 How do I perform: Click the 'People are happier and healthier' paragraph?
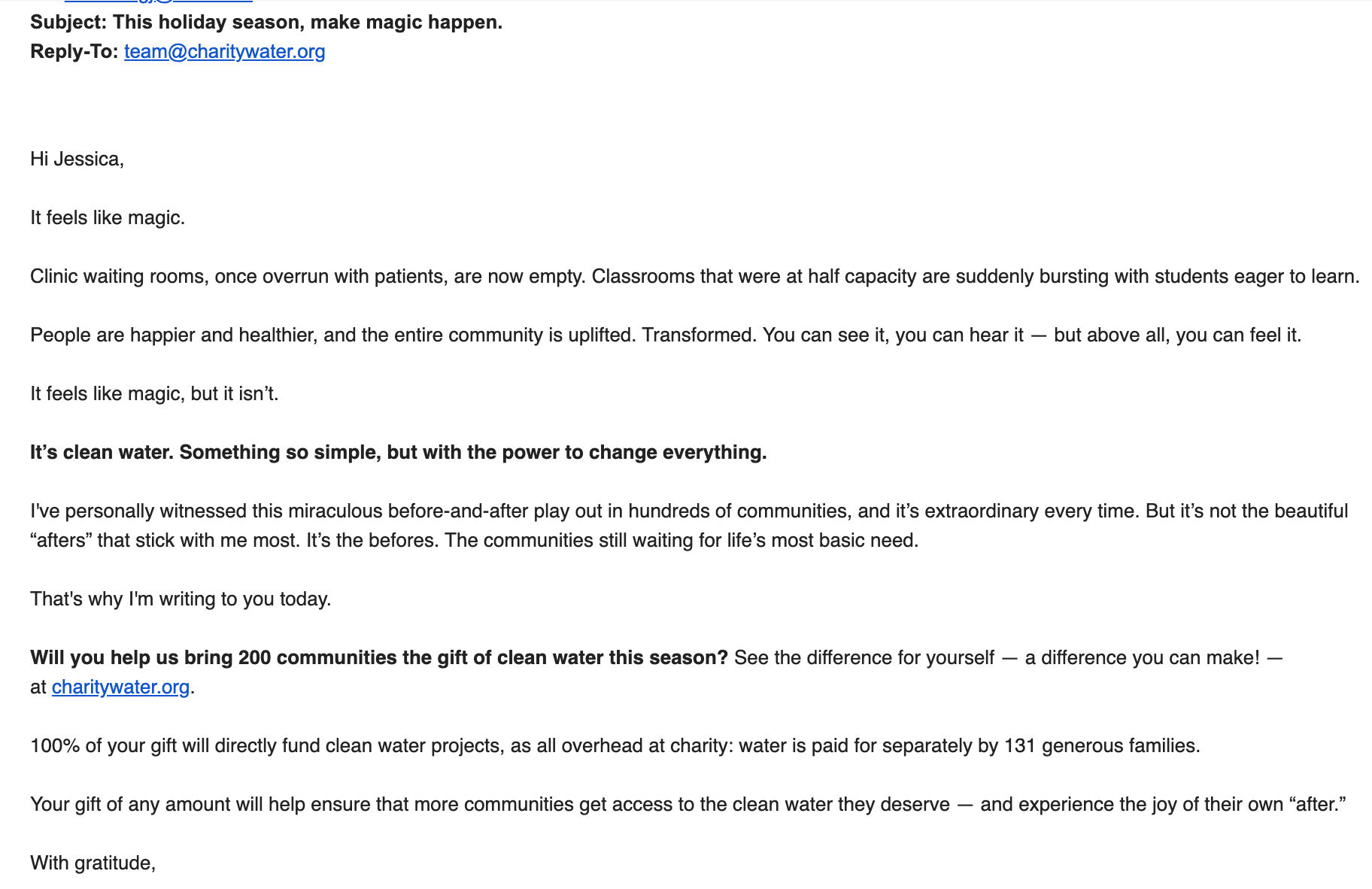(666, 335)
